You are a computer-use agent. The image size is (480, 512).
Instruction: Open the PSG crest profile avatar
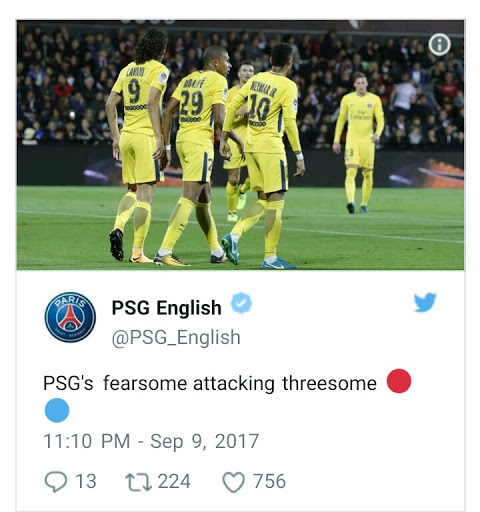pyautogui.click(x=70, y=317)
